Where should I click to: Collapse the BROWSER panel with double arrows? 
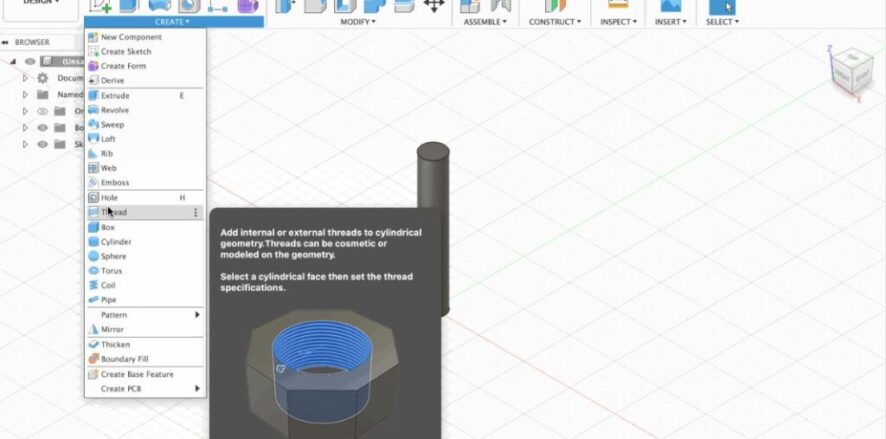pos(5,42)
